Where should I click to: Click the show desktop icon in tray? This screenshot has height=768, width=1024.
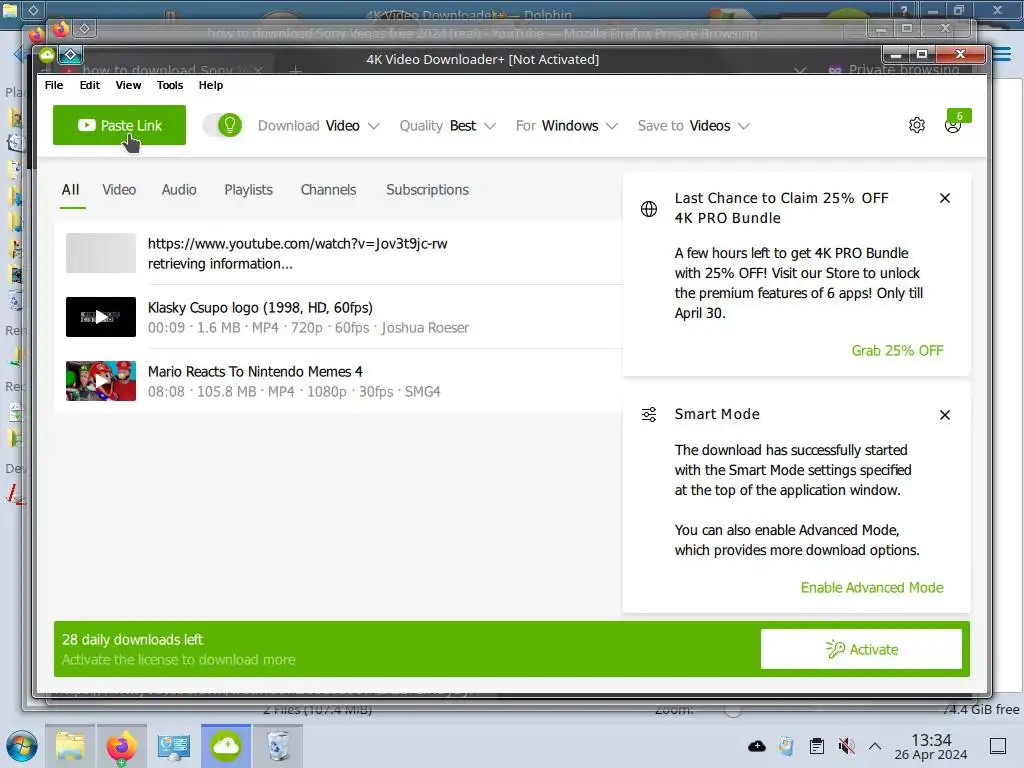pos(998,746)
